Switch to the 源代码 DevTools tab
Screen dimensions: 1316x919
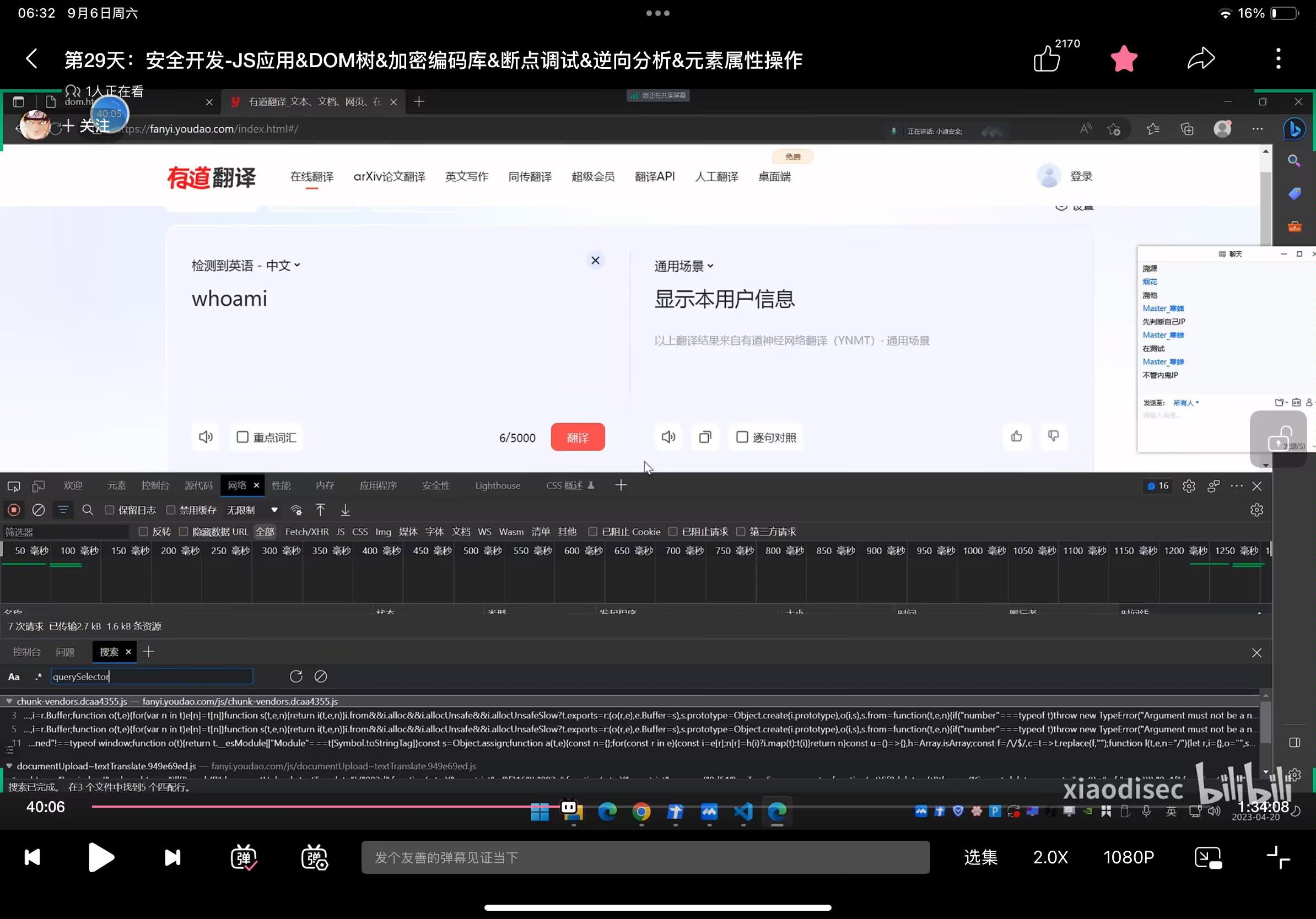click(198, 486)
